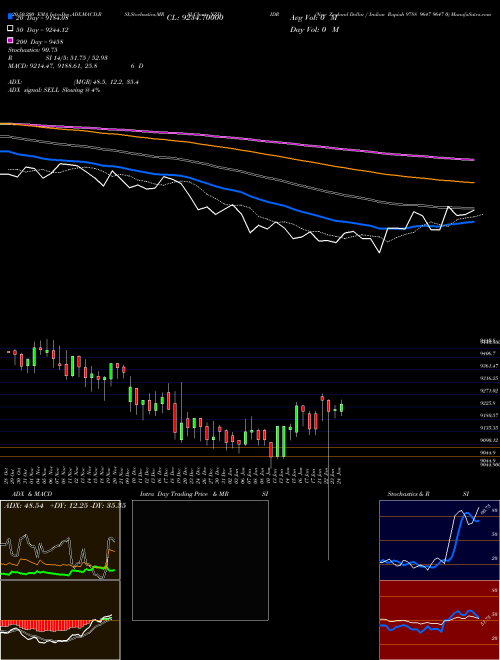The height and width of the screenshot is (660, 500).
Task: Click the 'ADX & MACD' panel title
Action: tap(32, 494)
